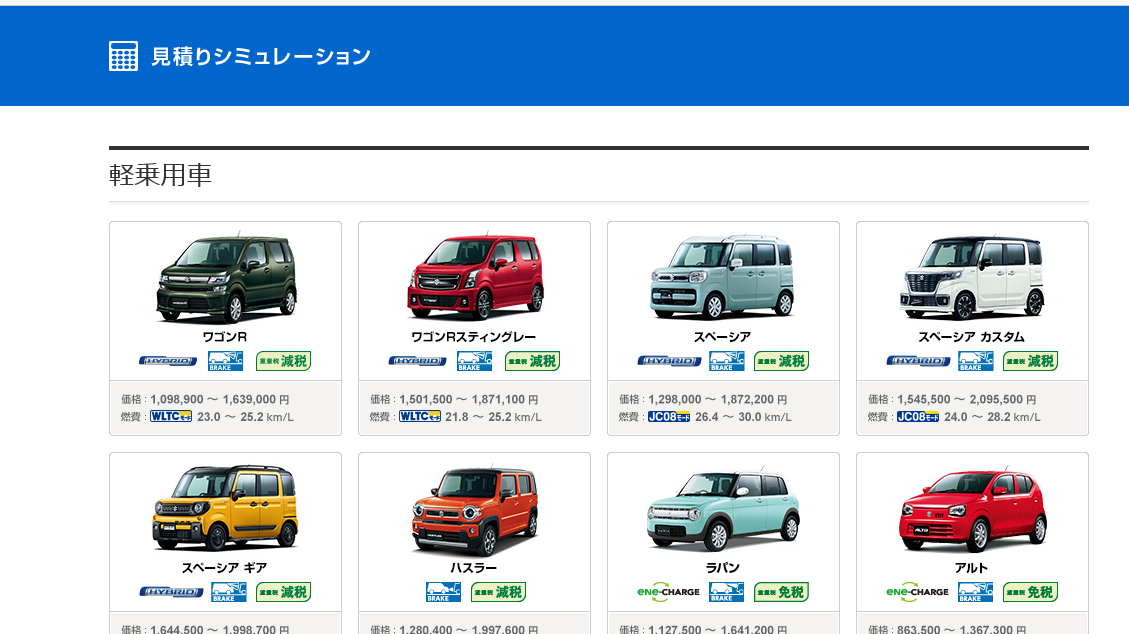Select the yellow スペーシア ギア car image
This screenshot has height=634, width=1129.
click(x=225, y=508)
